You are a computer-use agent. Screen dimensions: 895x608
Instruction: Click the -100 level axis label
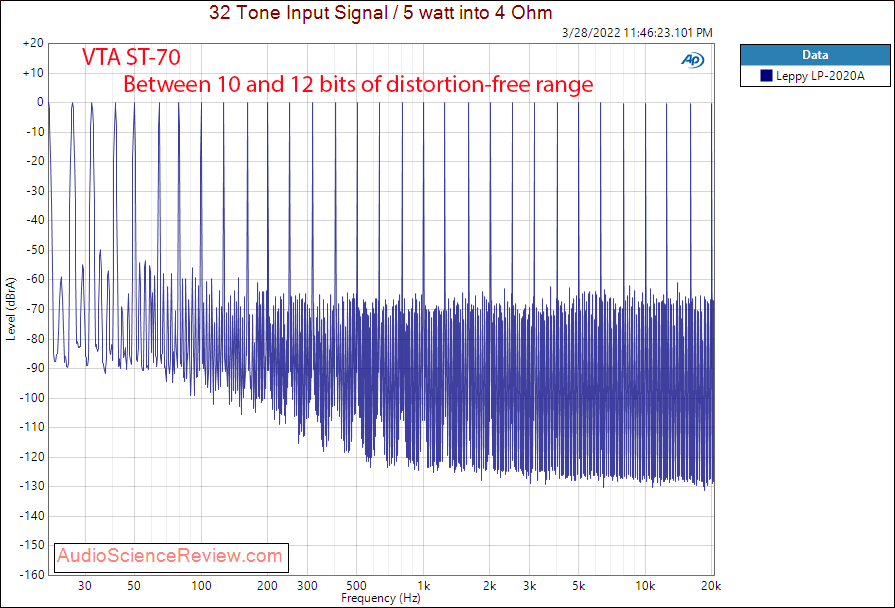(x=32, y=398)
